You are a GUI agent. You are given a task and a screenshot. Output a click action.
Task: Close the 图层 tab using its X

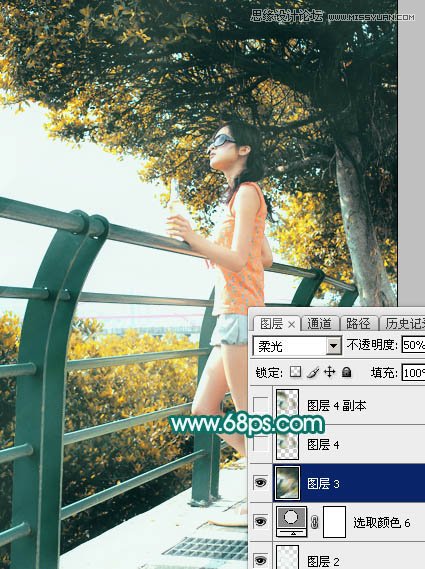[291, 324]
